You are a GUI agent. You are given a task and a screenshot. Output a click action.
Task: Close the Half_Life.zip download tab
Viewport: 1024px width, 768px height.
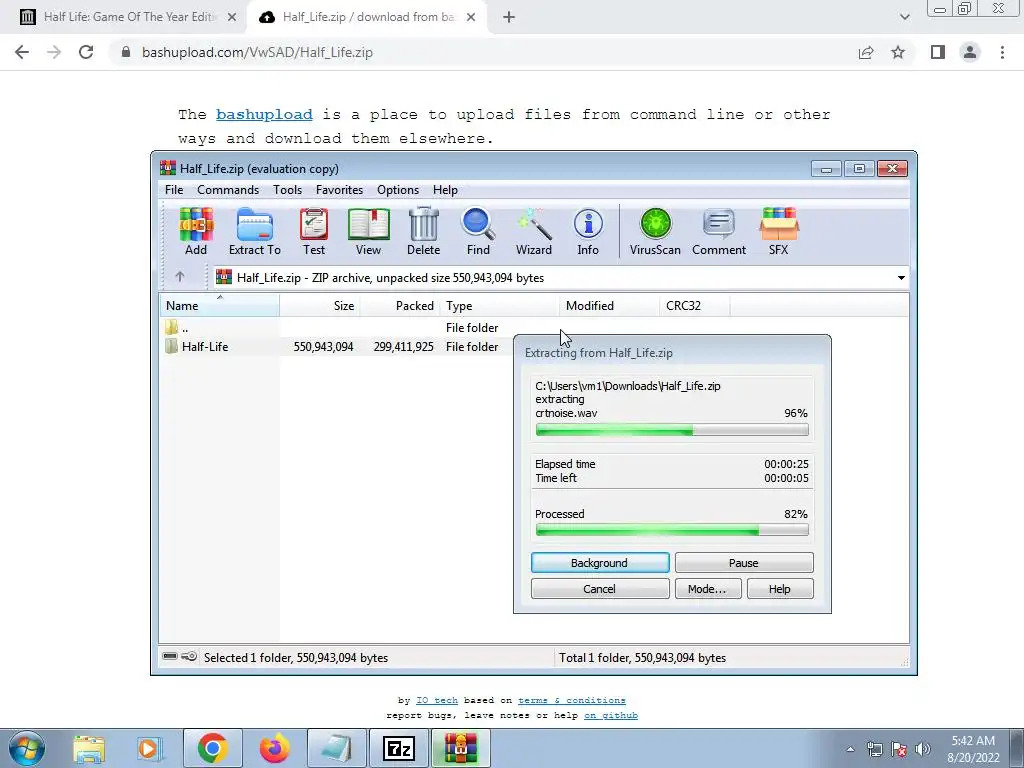pos(471,18)
